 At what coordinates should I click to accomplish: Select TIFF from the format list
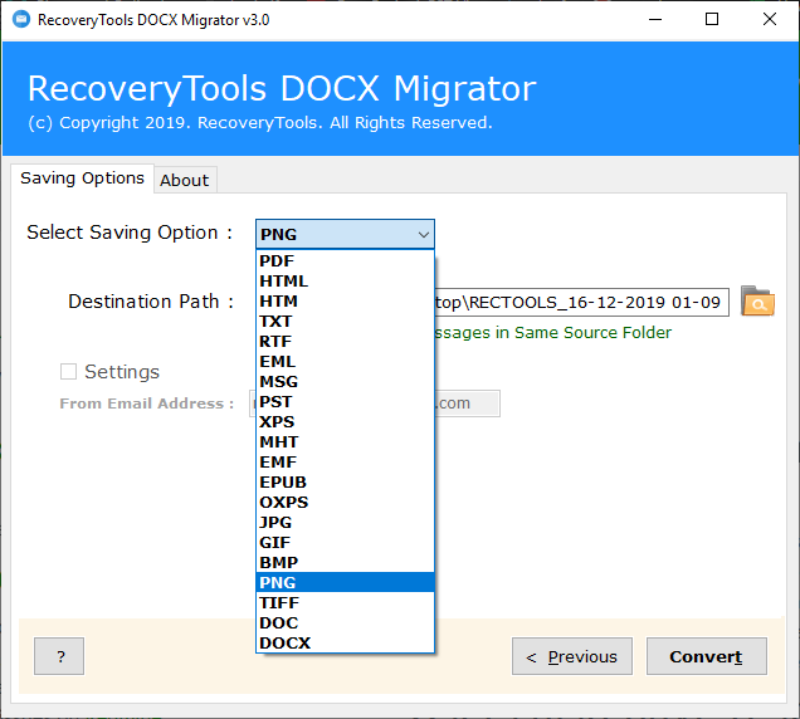[x=345, y=603]
